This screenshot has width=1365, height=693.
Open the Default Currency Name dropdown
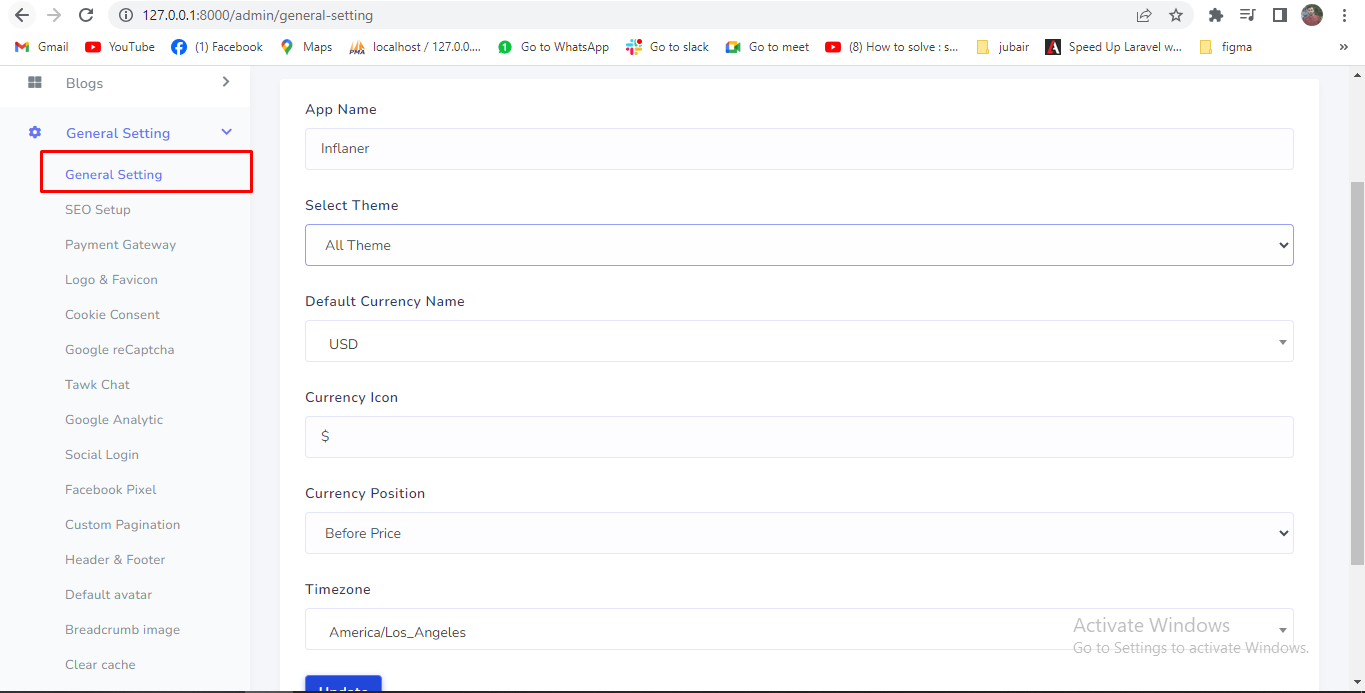(x=798, y=342)
